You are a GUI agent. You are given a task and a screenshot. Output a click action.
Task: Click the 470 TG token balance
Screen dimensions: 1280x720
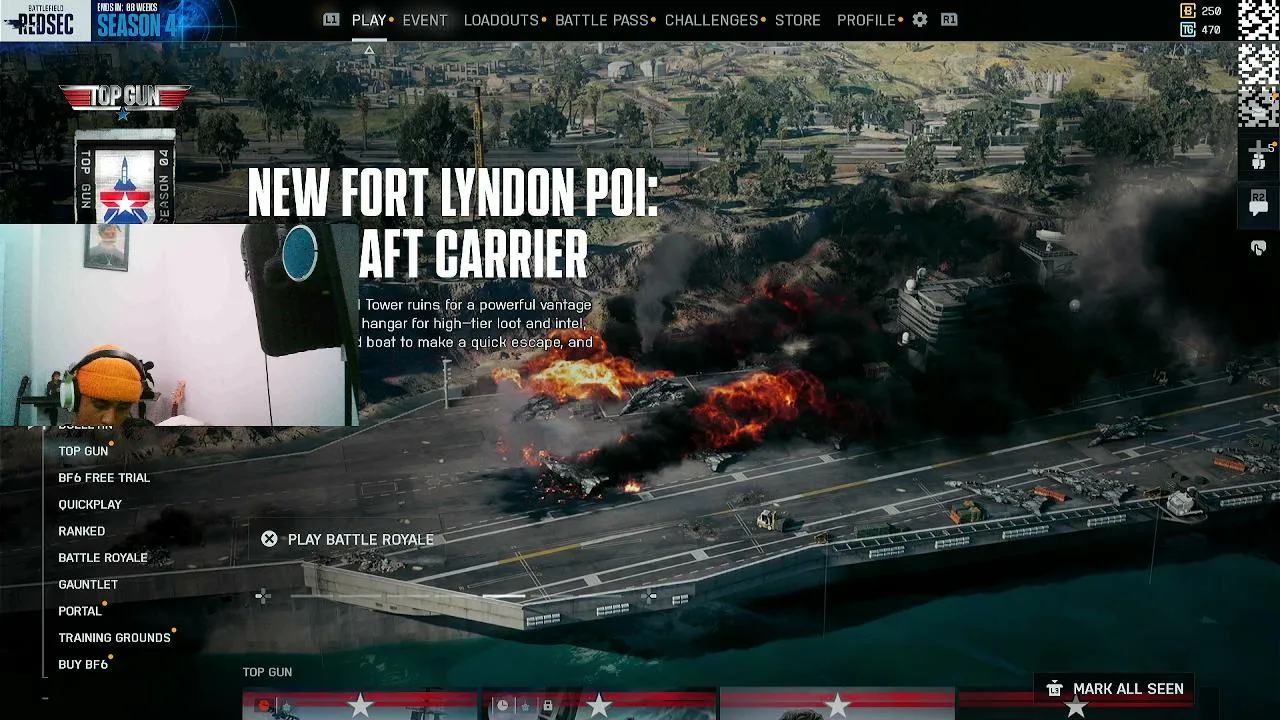tap(1211, 30)
